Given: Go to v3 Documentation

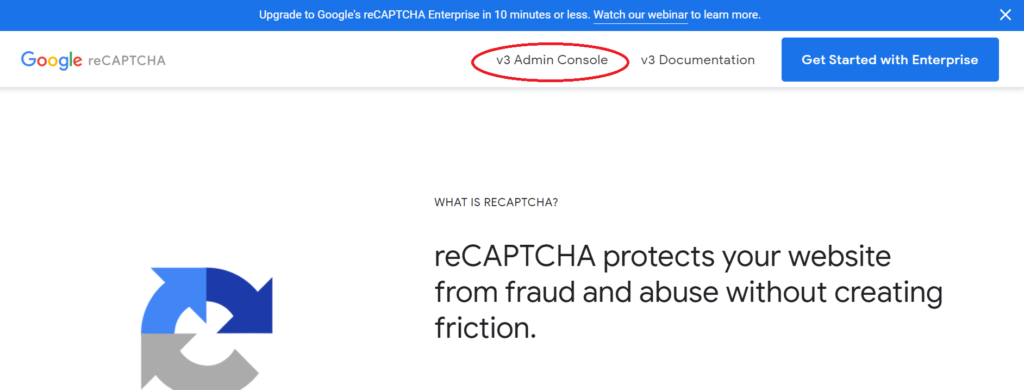Looking at the screenshot, I should [x=697, y=60].
